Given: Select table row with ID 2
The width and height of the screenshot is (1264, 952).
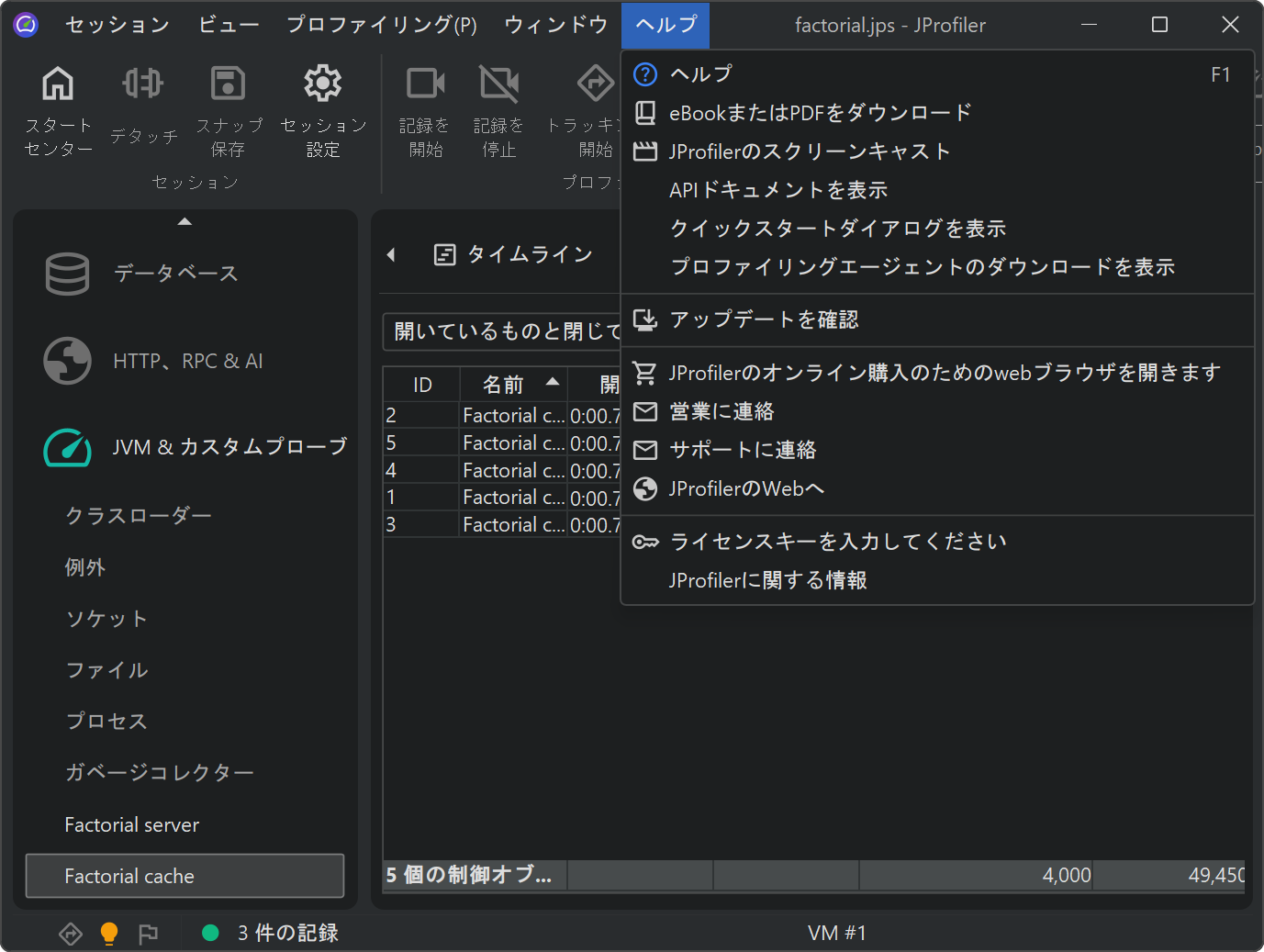Looking at the screenshot, I should (500, 416).
